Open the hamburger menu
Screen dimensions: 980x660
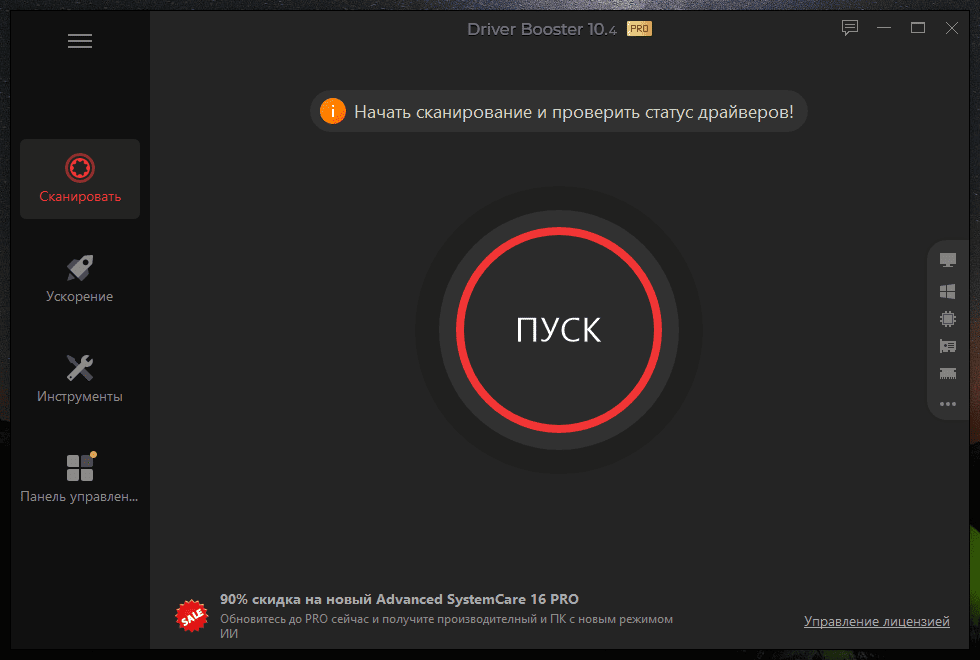80,41
